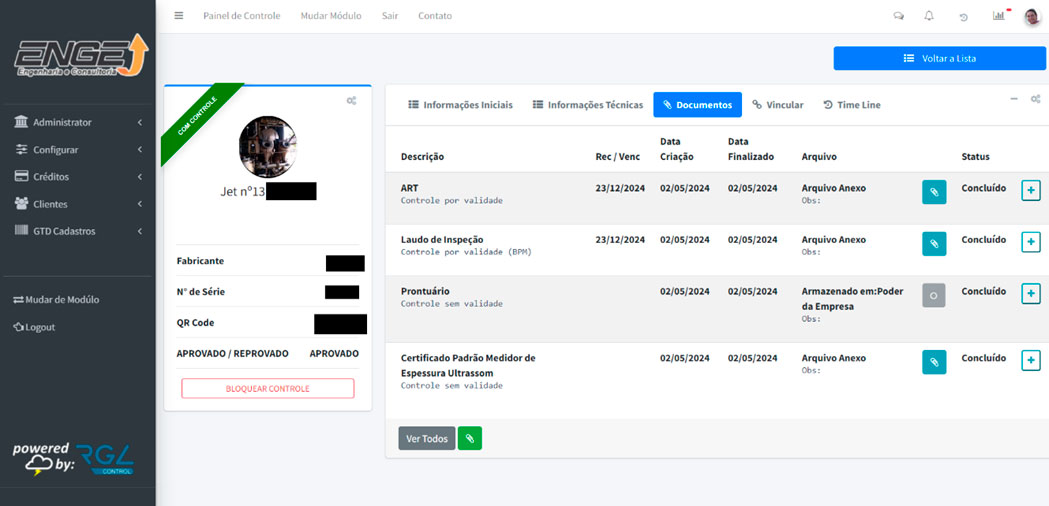This screenshot has height=506, width=1049.
Task: Open the notifications bell icon
Action: (929, 16)
